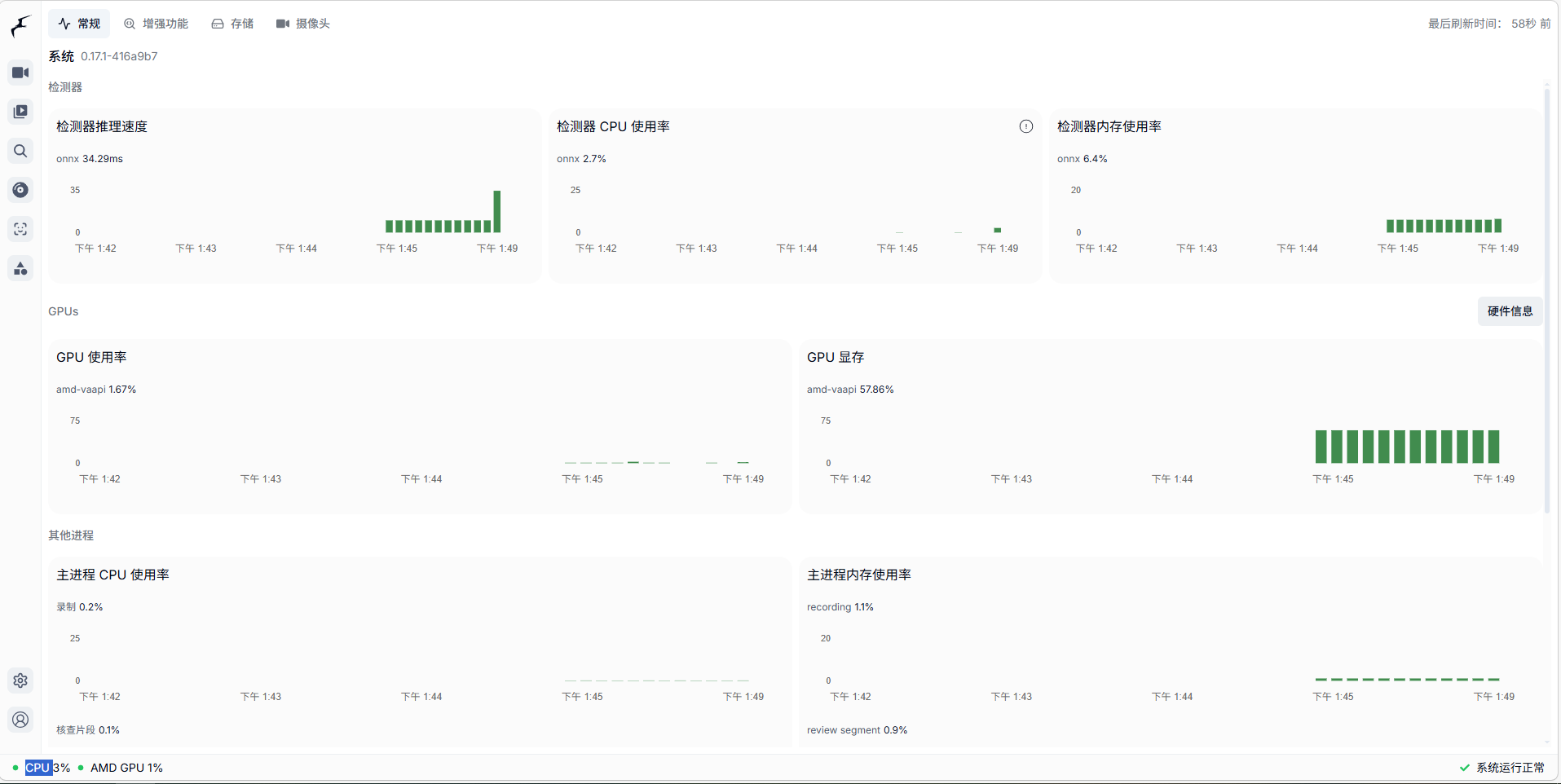This screenshot has height=784, width=1561.
Task: Click the onnx 2.7% value
Action: pyautogui.click(x=581, y=159)
